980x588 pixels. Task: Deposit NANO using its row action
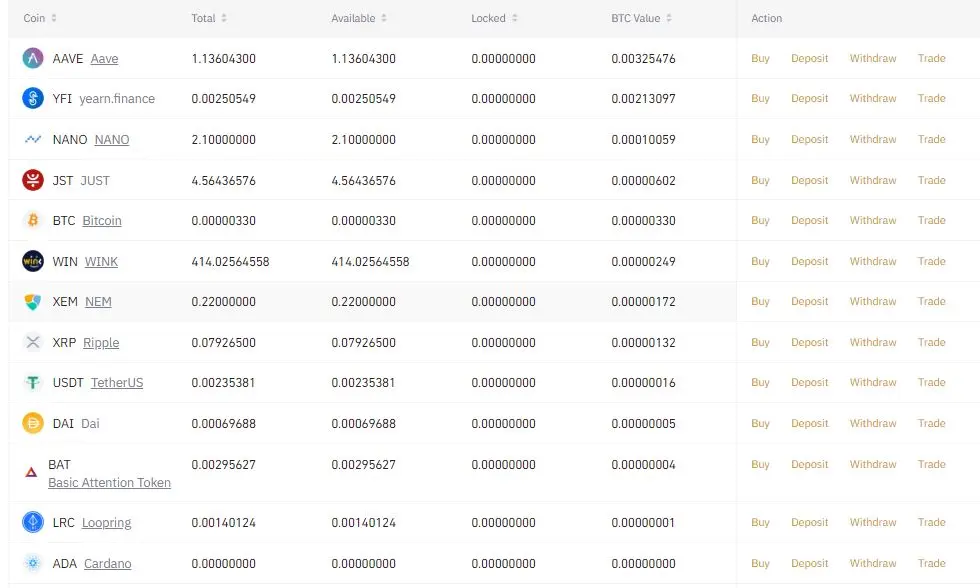809,139
